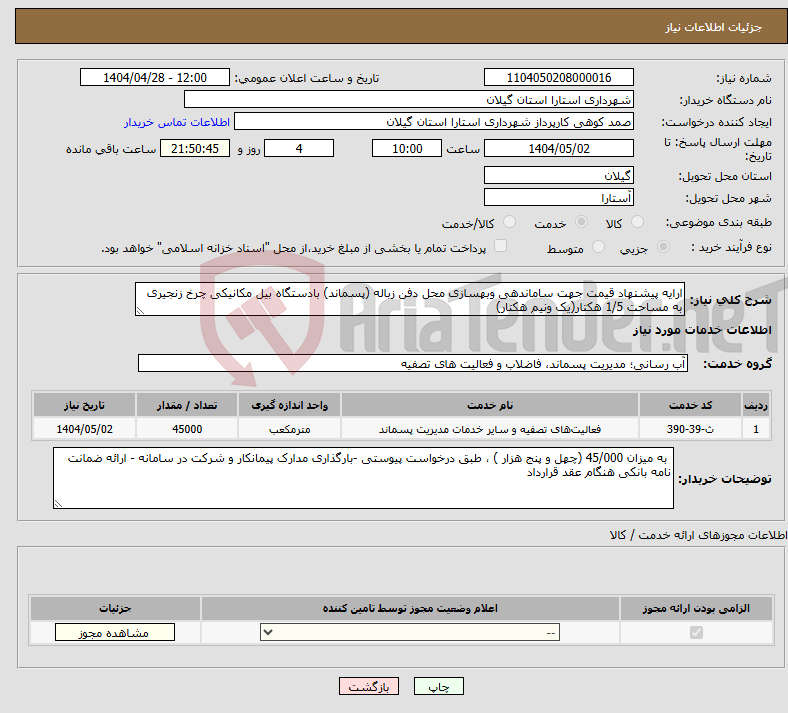Click the شهر محل تحویل field آستارا
The image size is (788, 713).
(x=559, y=197)
